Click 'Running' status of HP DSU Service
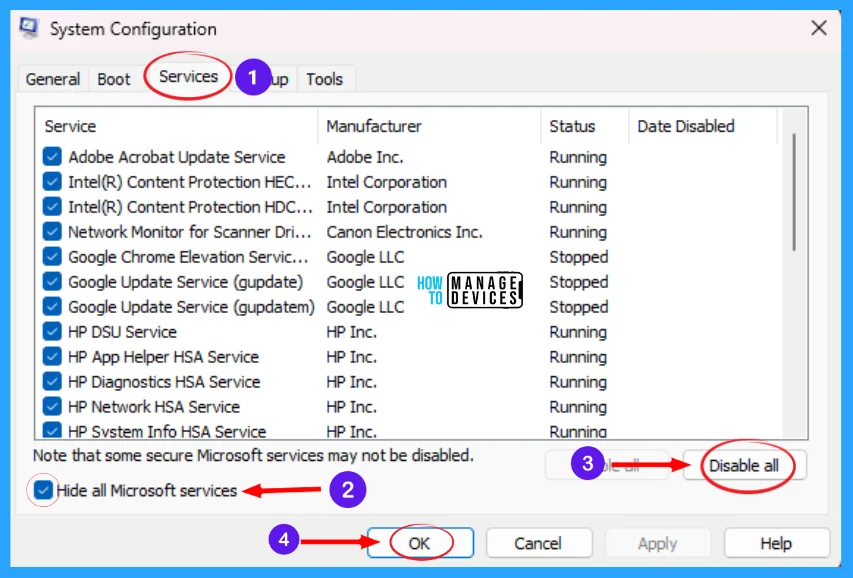The image size is (853, 578). [578, 332]
